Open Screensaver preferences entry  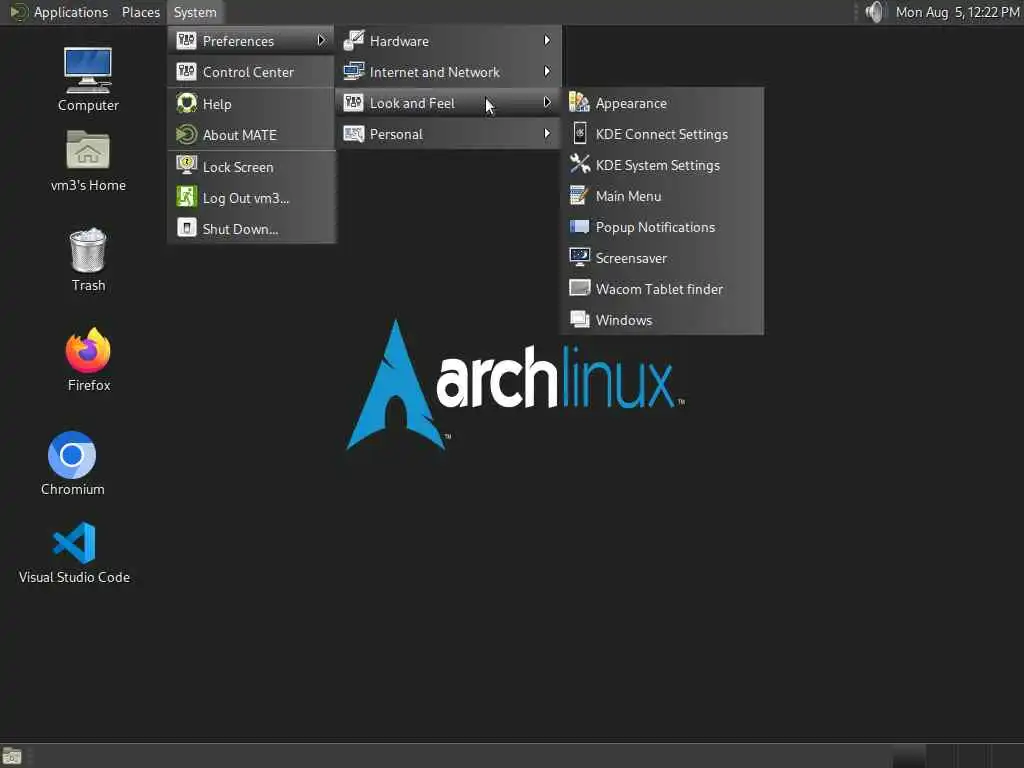click(662, 258)
